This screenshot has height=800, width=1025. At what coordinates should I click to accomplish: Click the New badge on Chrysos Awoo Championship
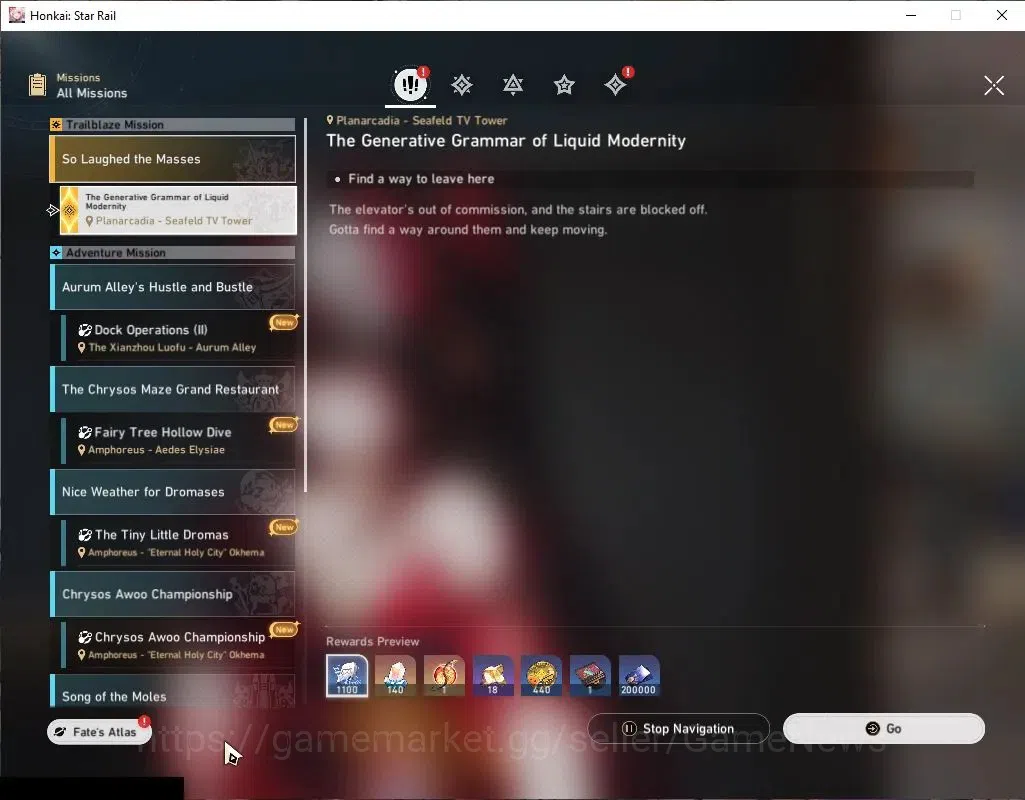pos(284,629)
